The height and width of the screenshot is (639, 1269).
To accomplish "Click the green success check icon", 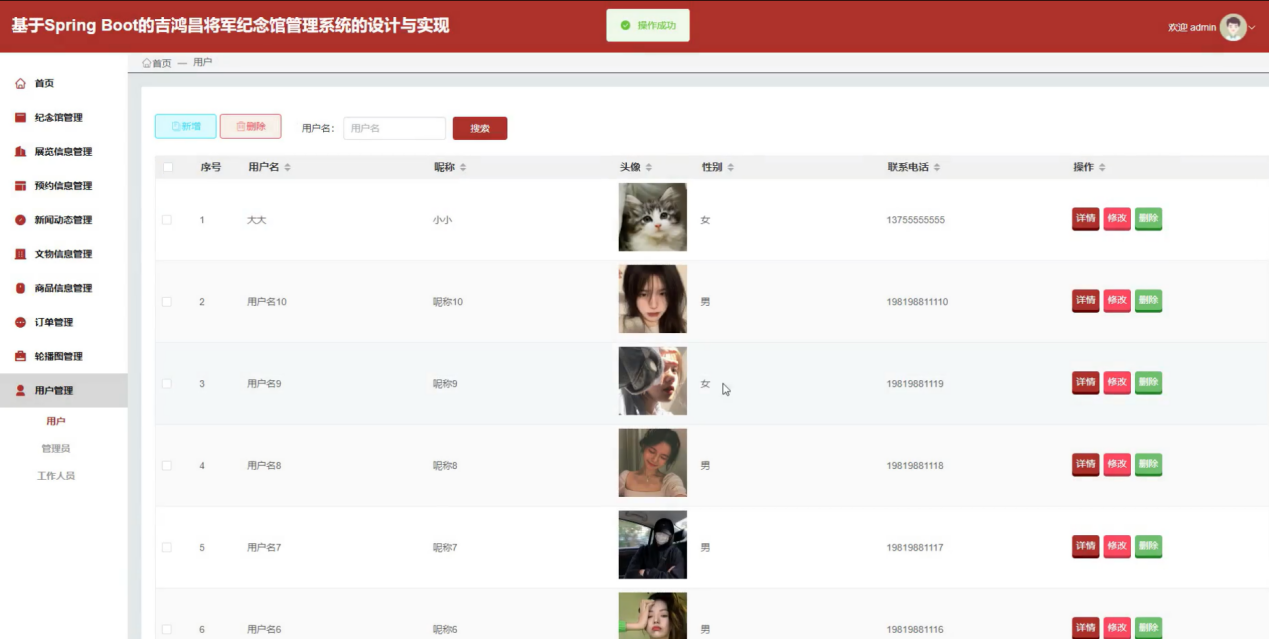I will 625,25.
